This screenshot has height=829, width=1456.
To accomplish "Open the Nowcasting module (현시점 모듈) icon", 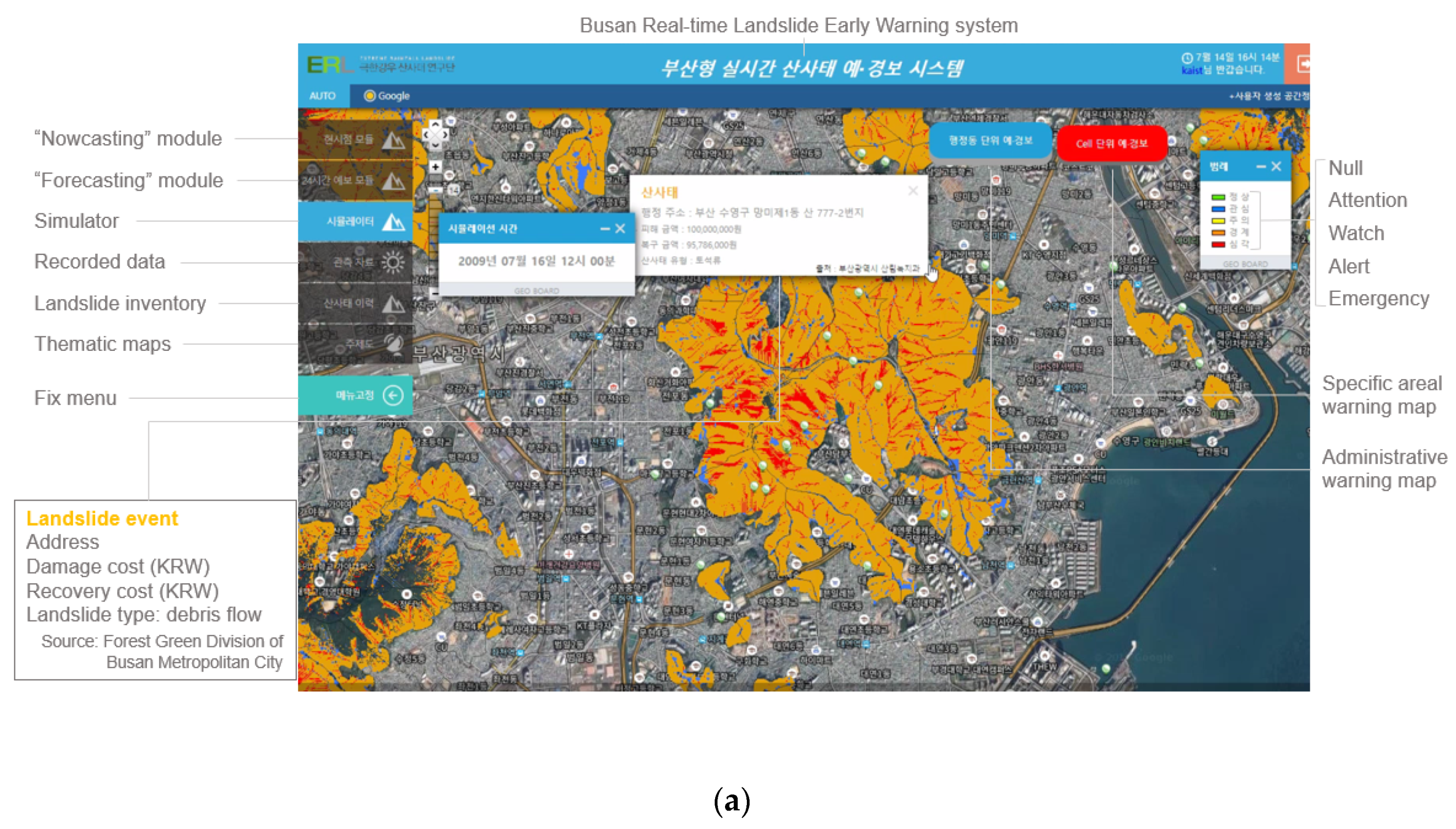I will coord(393,140).
